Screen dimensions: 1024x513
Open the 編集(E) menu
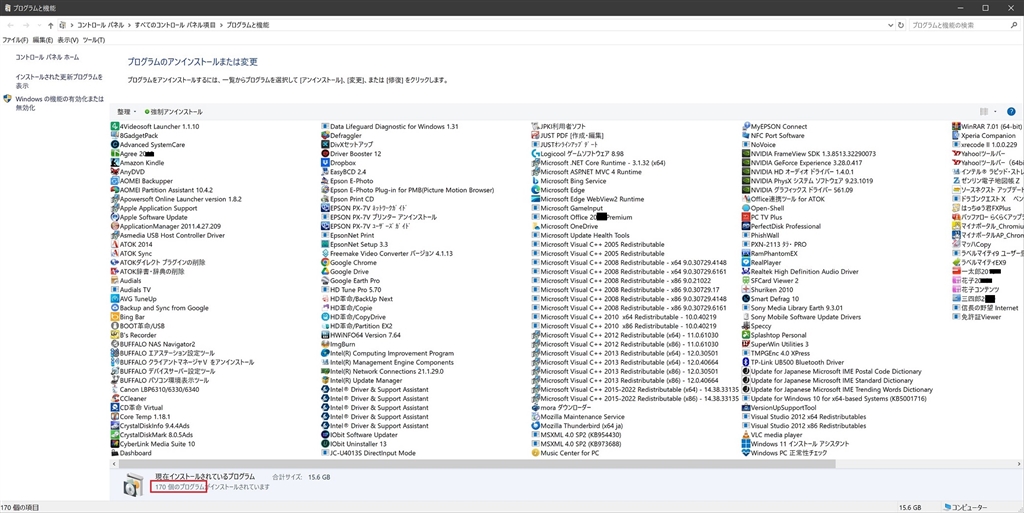coord(43,40)
